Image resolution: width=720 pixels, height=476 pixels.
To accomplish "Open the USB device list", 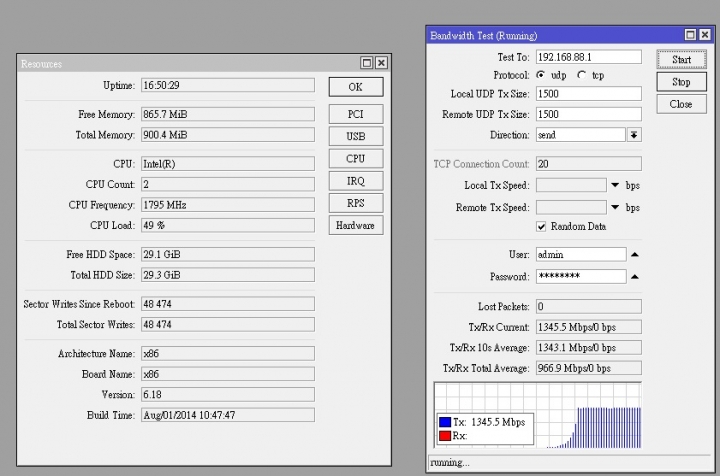I will pyautogui.click(x=356, y=136).
